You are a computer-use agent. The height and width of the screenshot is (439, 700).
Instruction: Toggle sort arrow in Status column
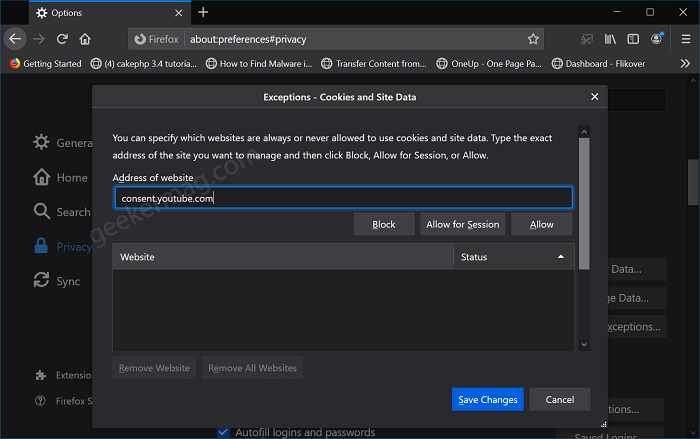click(561, 257)
